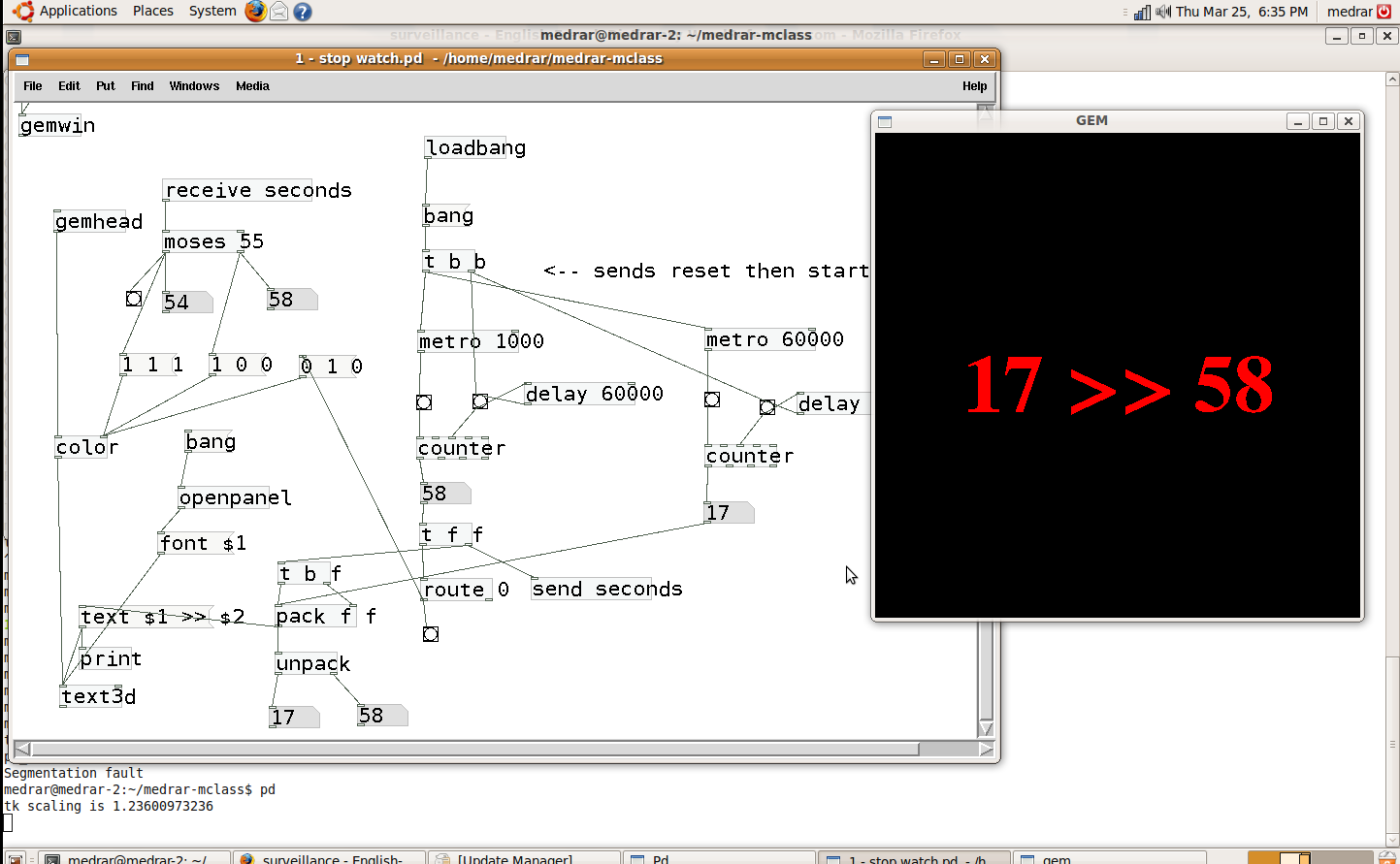Click number box 17 under unpack
This screenshot has height=864, width=1400.
pos(294,717)
